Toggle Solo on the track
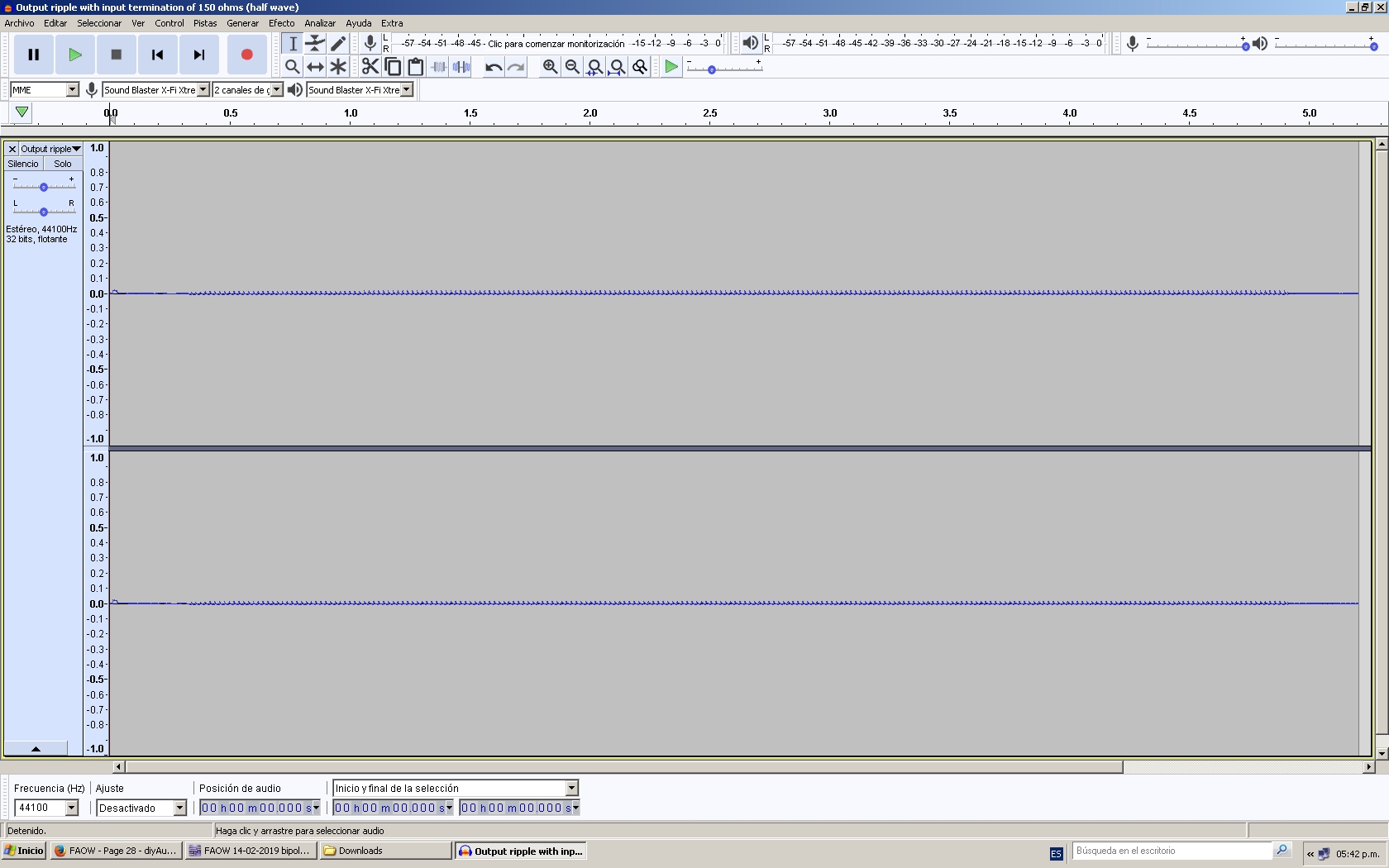The height and width of the screenshot is (868, 1389). click(63, 164)
